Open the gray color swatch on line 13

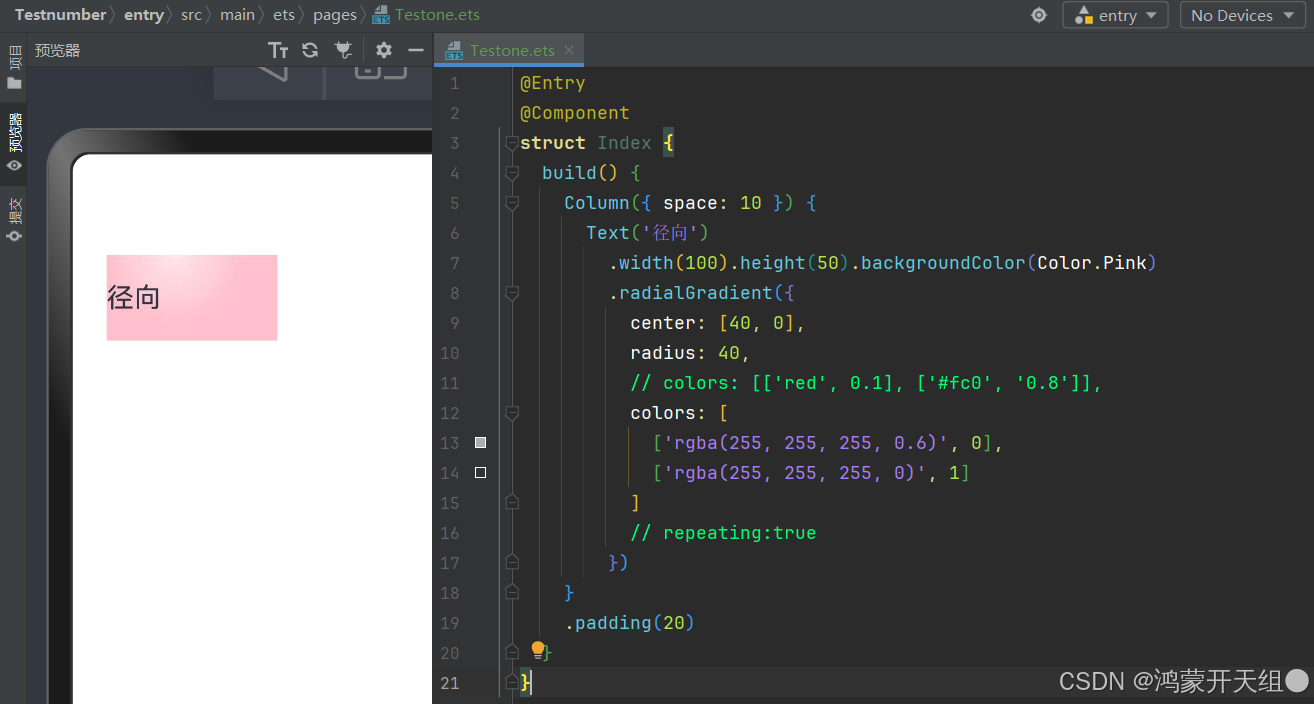[x=480, y=442]
